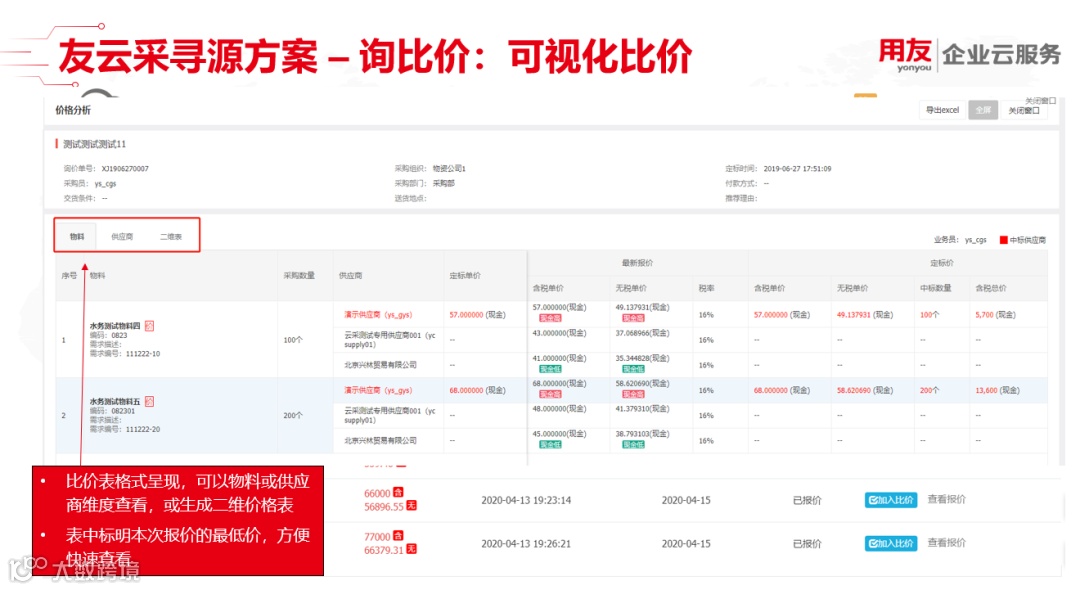This screenshot has height=590, width=1080.
Task: Open the 物料 tab
Action: click(76, 236)
